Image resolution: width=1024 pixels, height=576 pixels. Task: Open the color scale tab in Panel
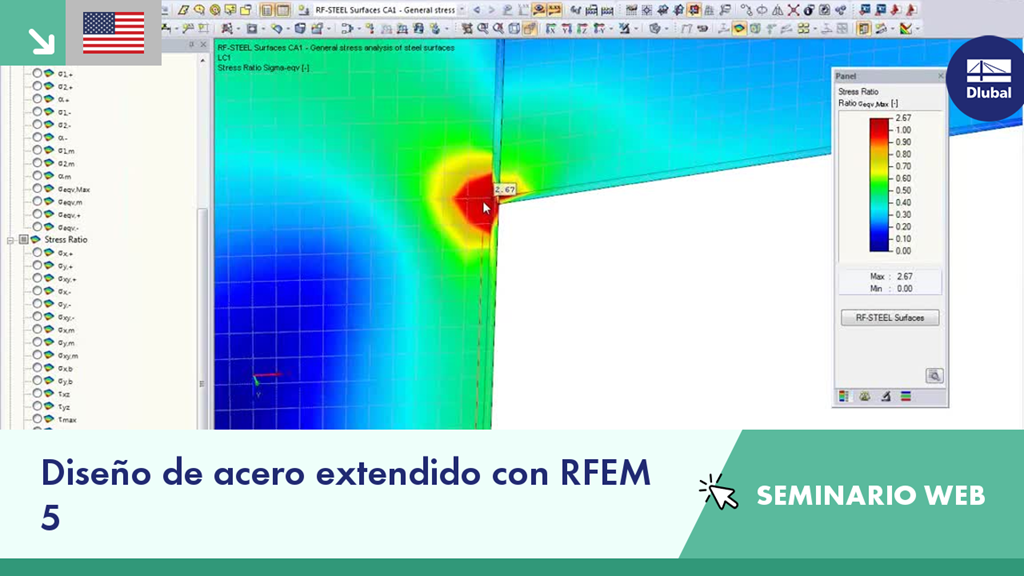(844, 396)
